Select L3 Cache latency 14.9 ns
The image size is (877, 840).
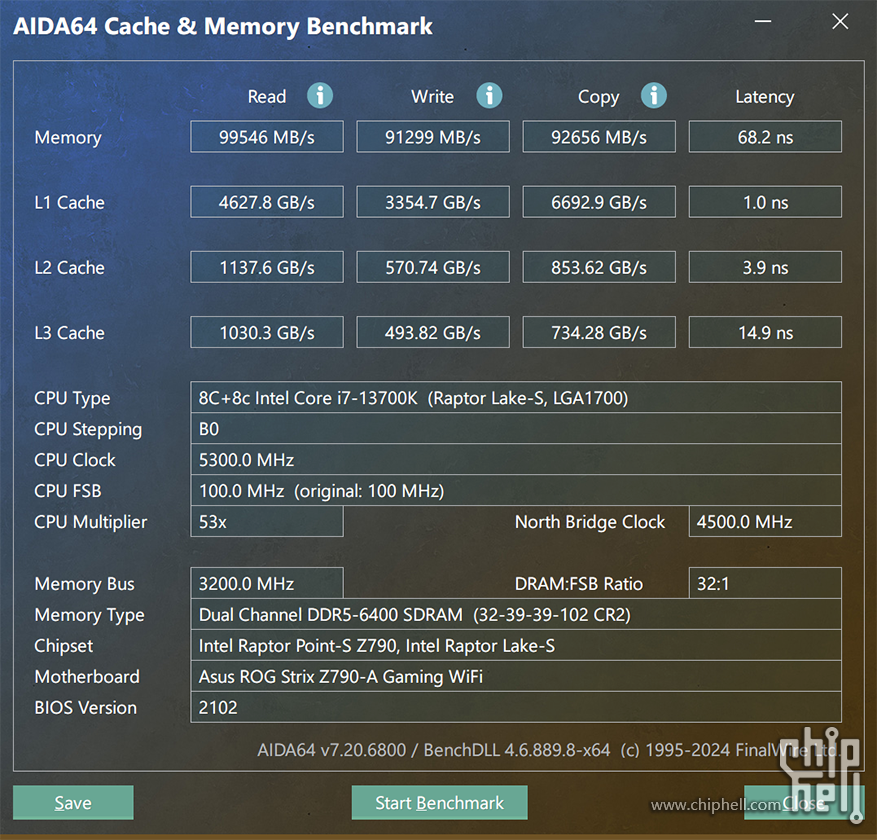[x=765, y=332]
